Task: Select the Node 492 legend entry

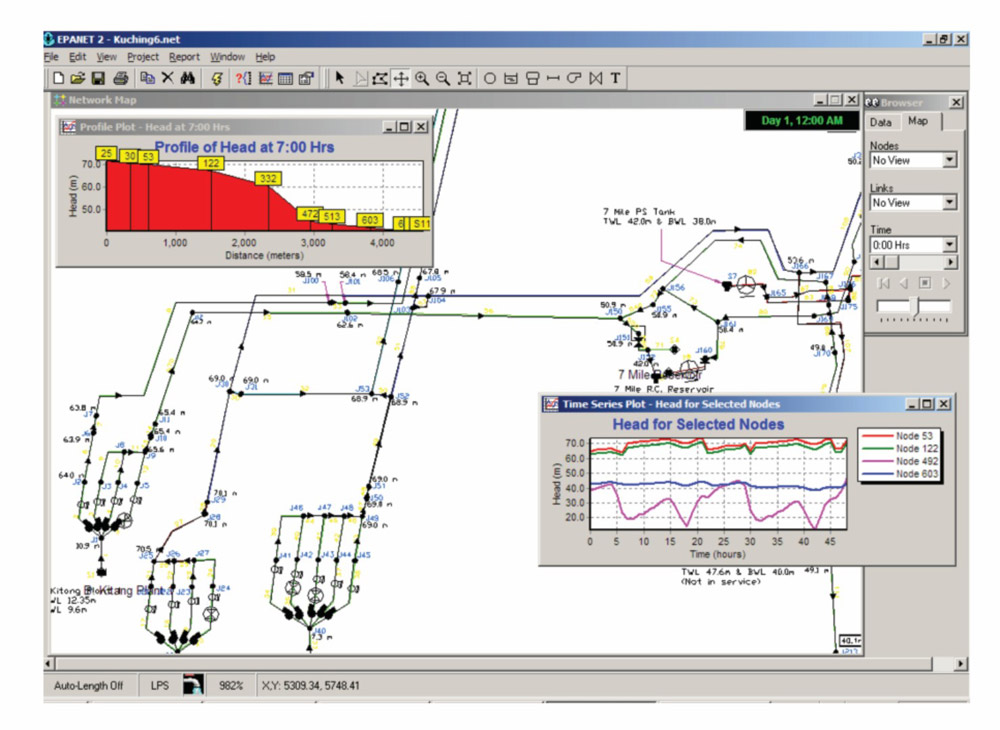Action: [x=900, y=461]
